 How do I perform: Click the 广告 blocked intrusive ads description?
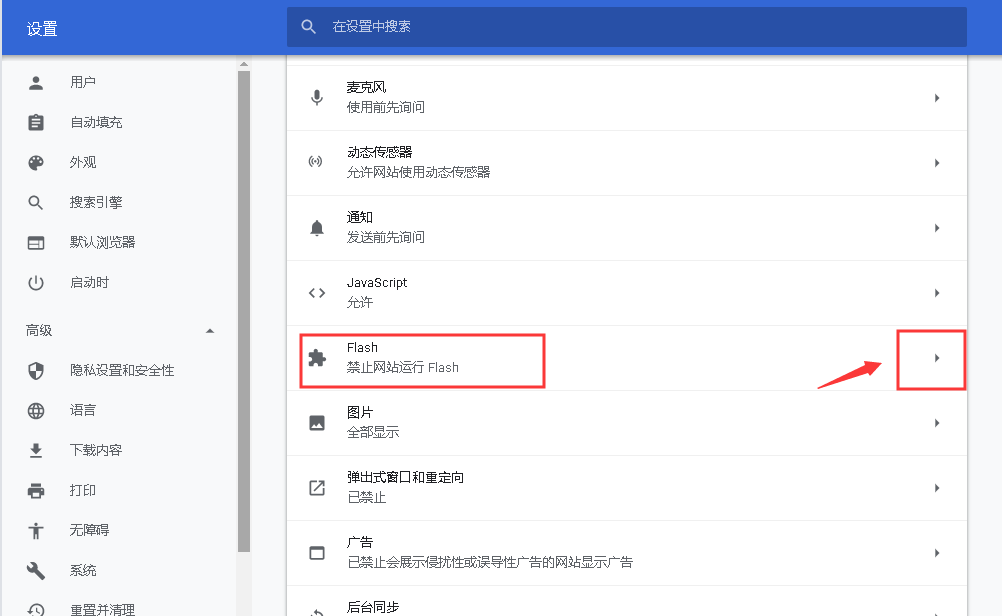click(x=490, y=562)
